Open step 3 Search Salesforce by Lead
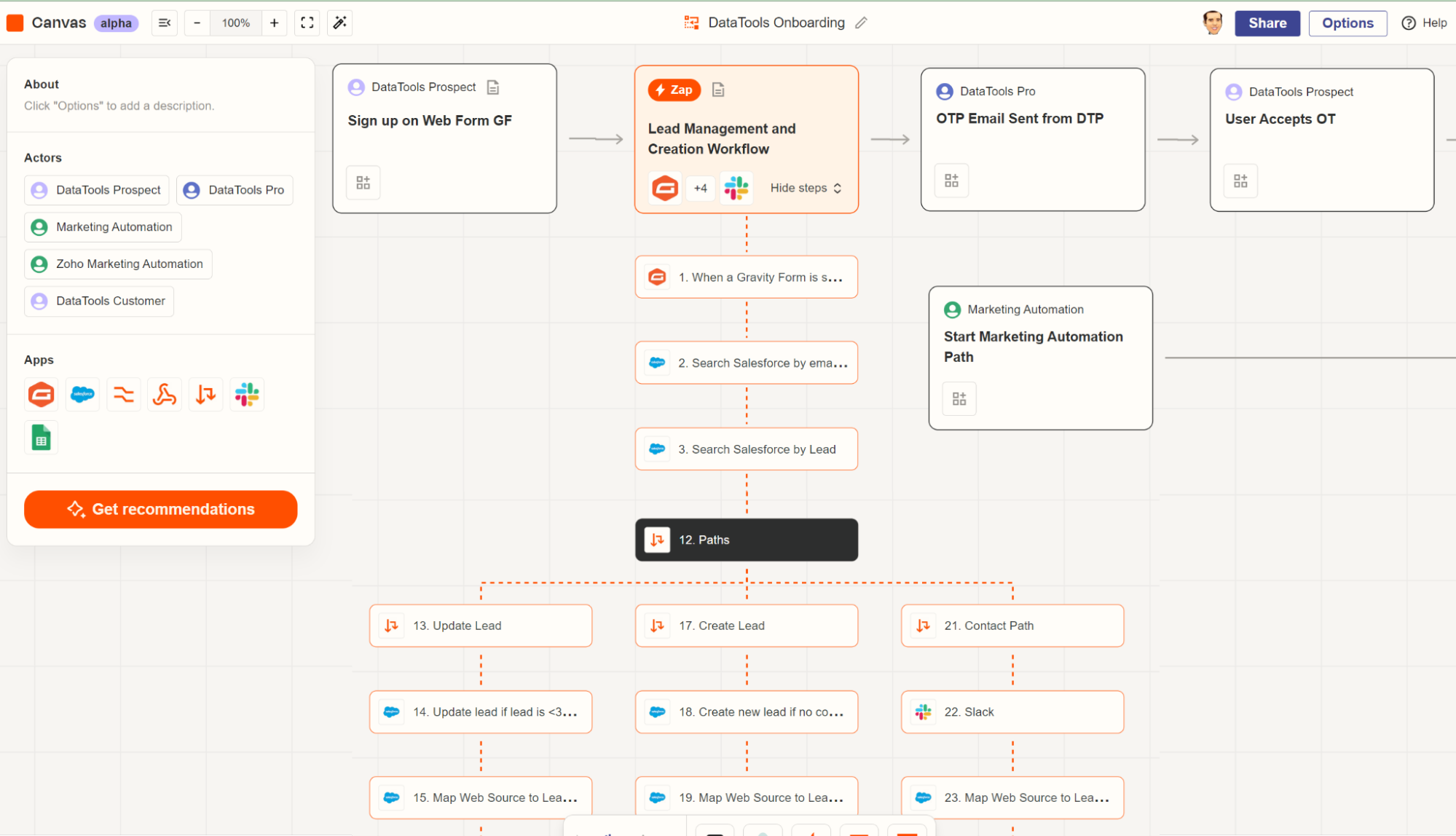 click(x=747, y=449)
